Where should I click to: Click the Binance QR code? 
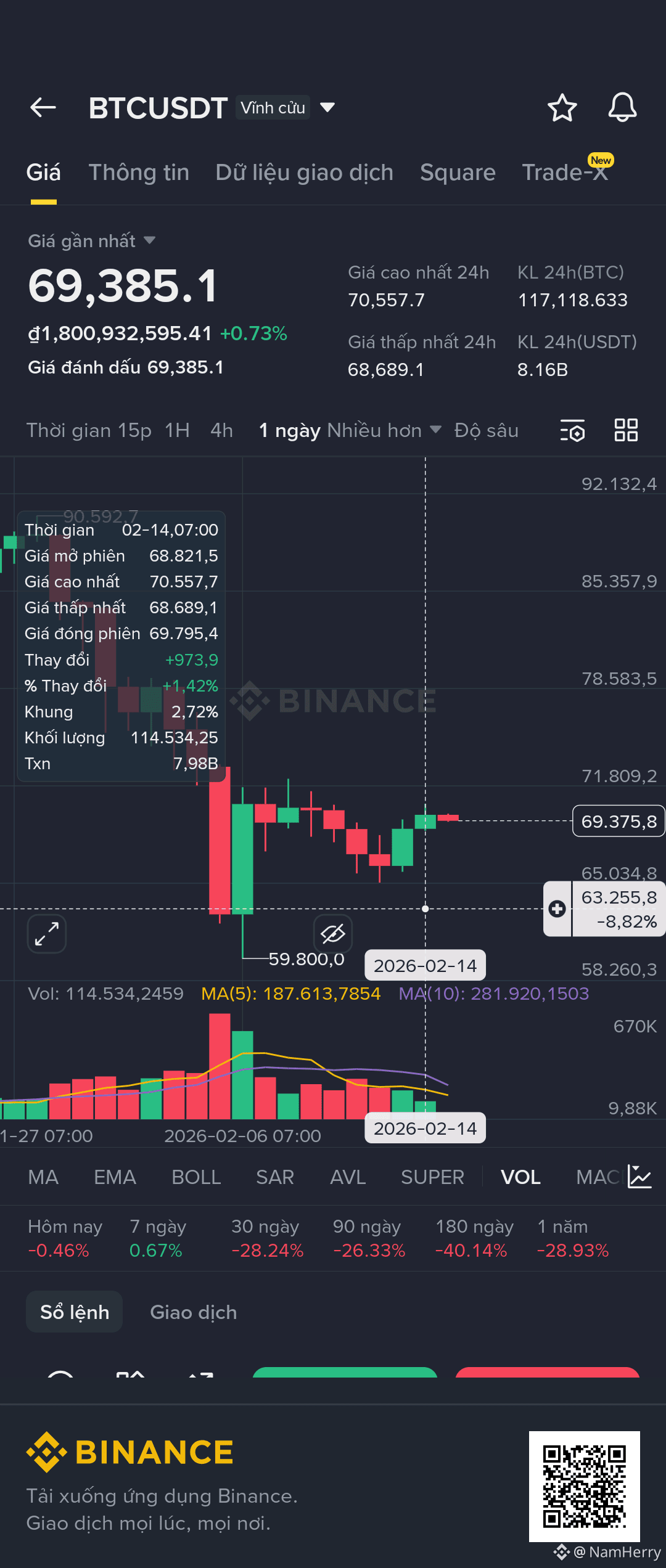584,1486
